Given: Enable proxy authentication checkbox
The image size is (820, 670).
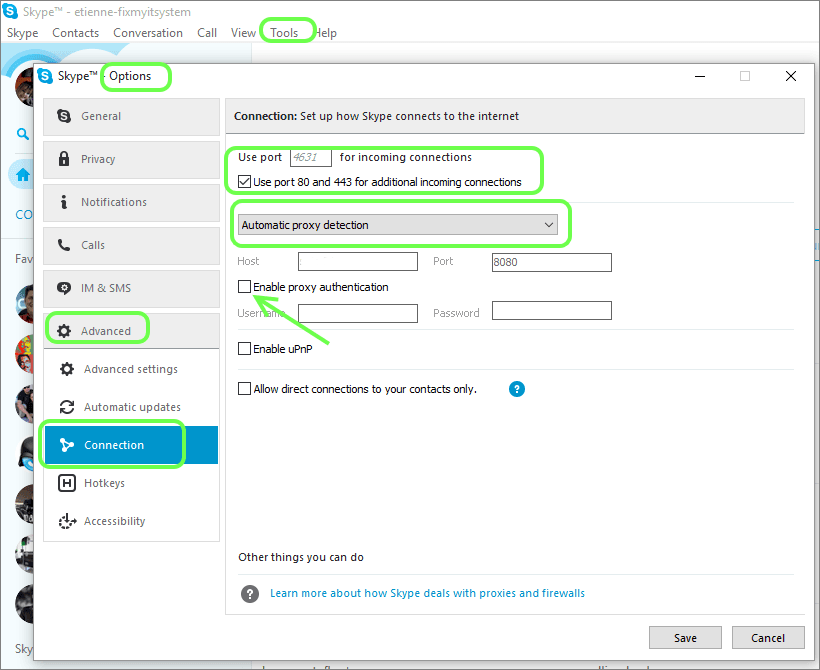Looking at the screenshot, I should tap(244, 287).
